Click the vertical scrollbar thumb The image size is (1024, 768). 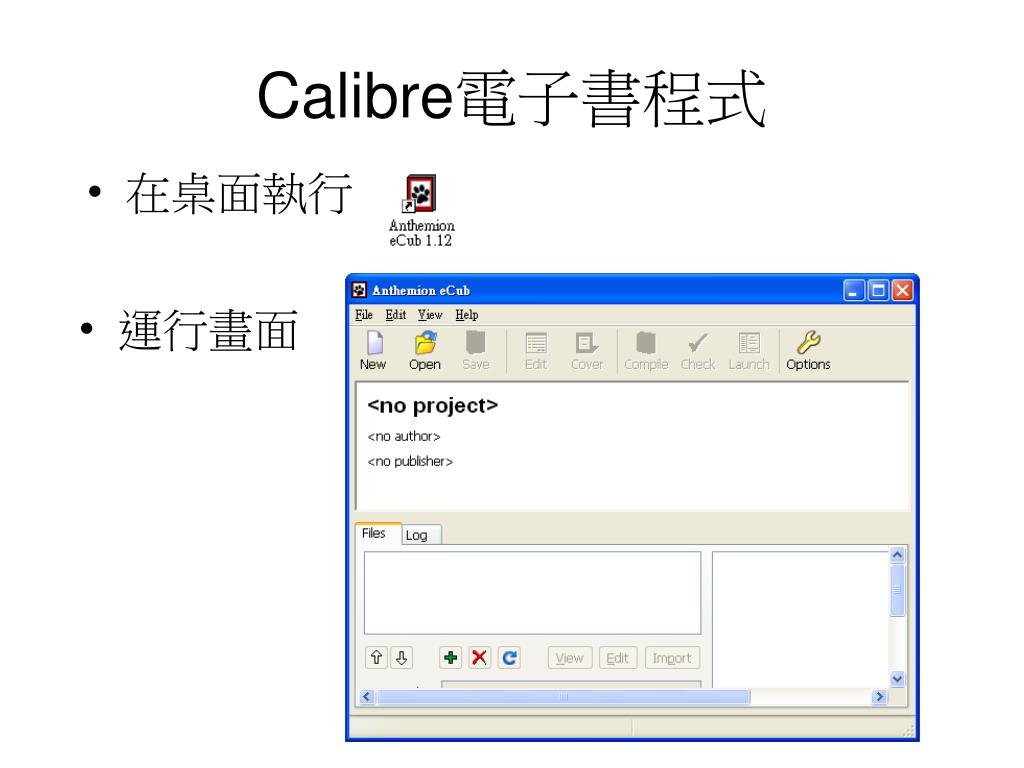[x=897, y=590]
